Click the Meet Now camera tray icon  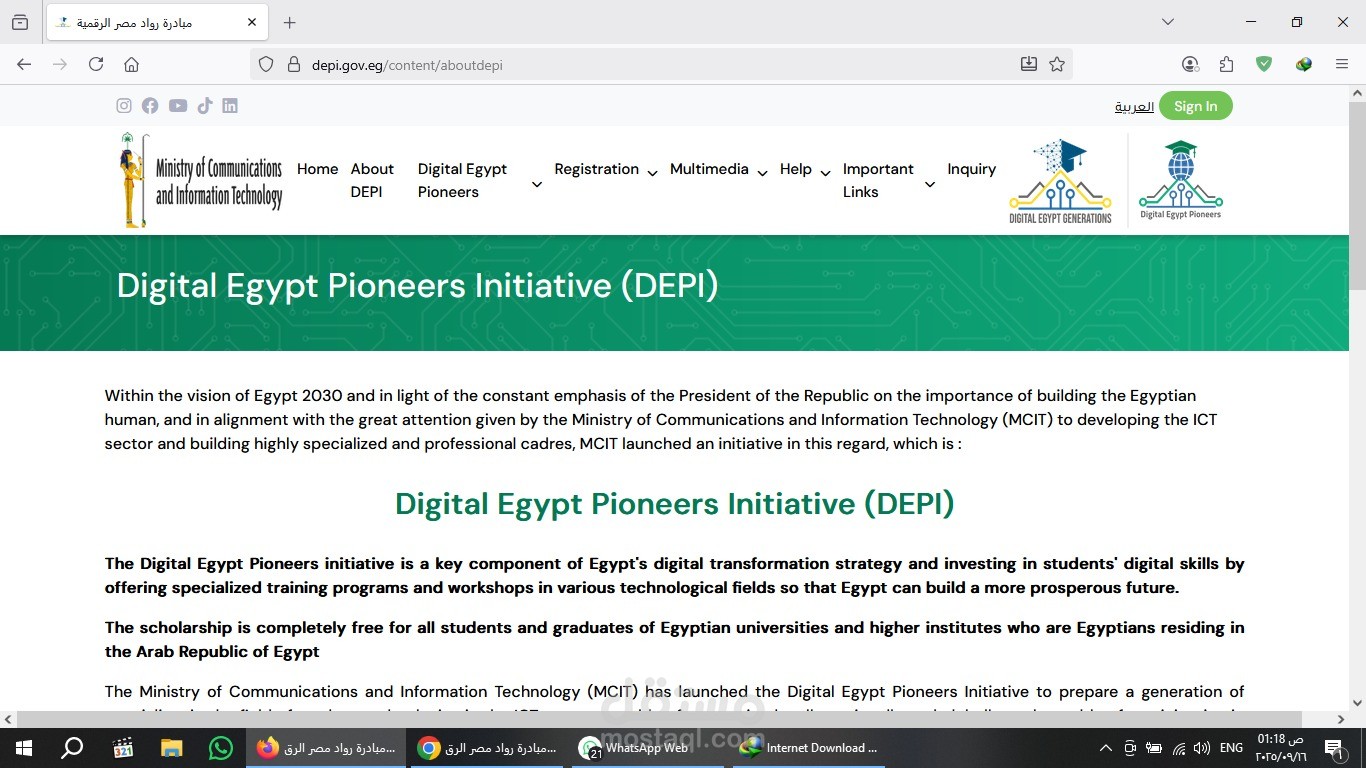tap(1130, 748)
